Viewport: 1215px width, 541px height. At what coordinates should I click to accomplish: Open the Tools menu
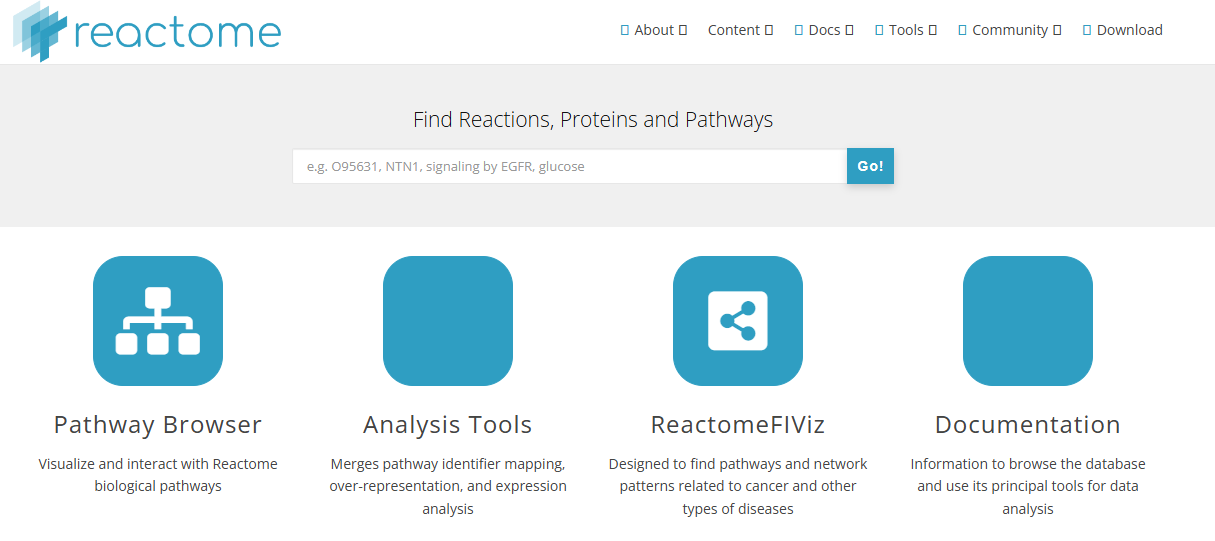click(x=906, y=30)
